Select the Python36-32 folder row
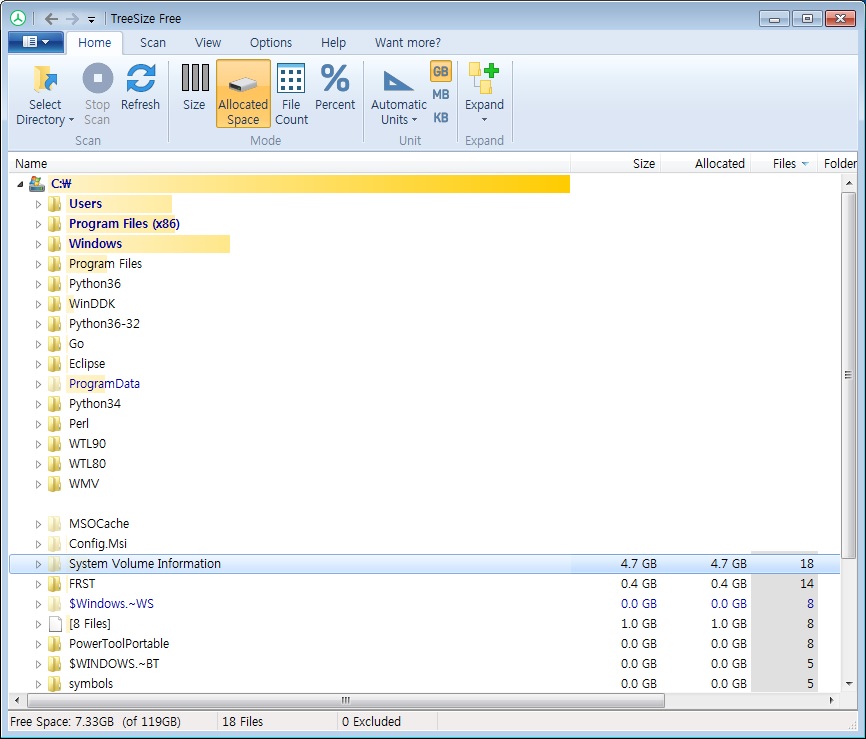866x739 pixels. (424, 324)
